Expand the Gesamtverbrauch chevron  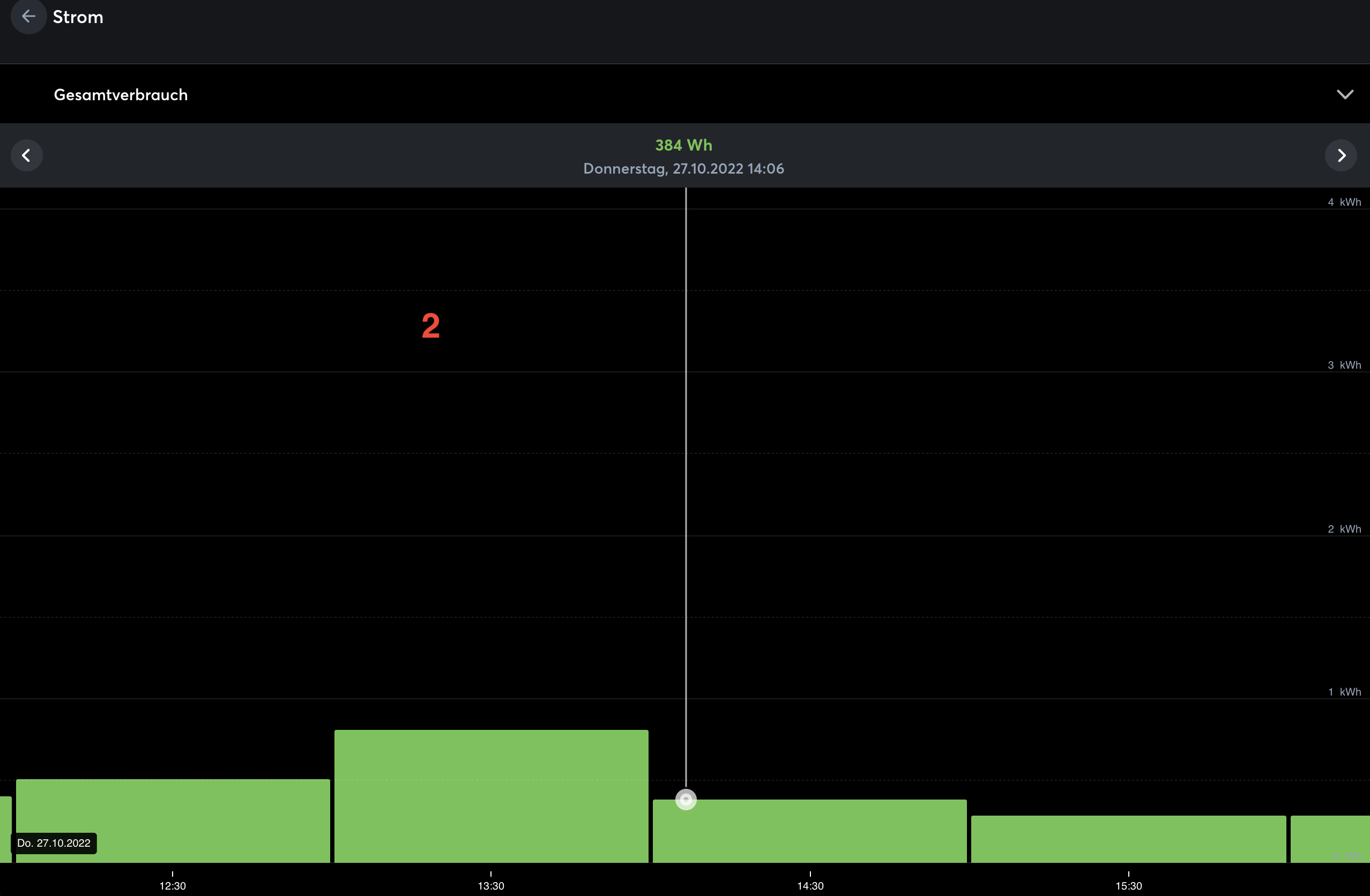pos(1345,94)
